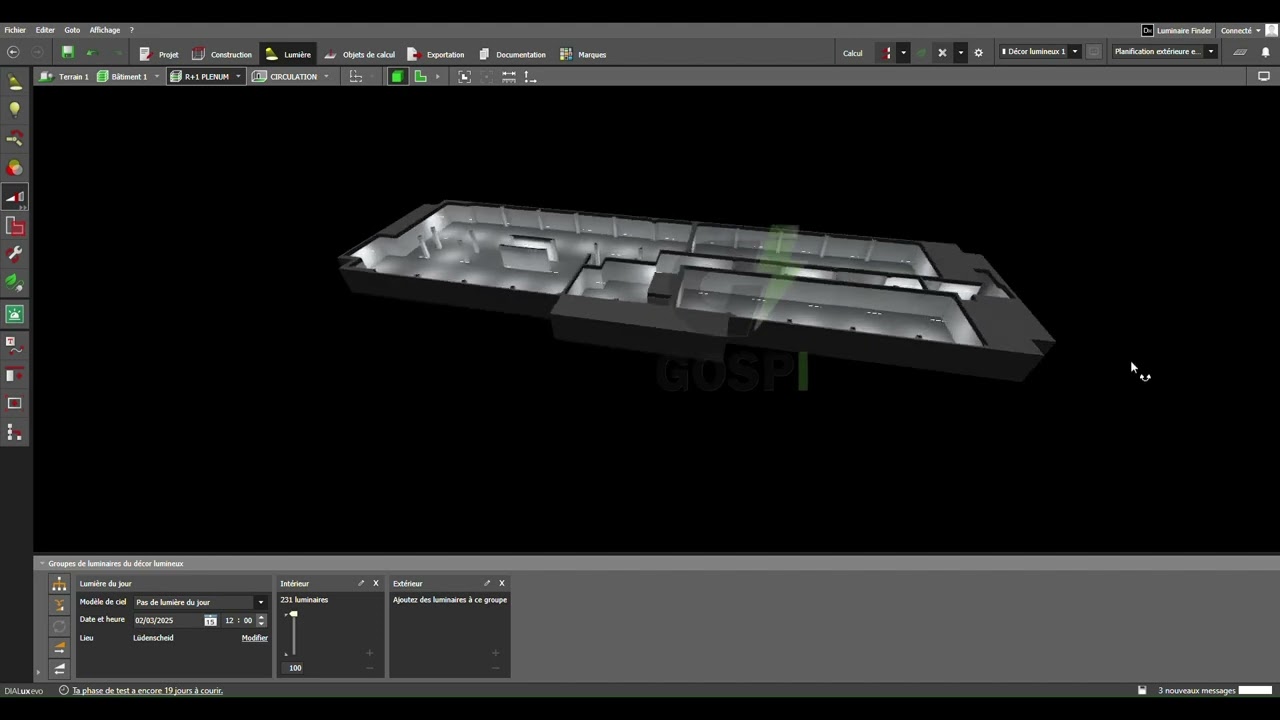Select Terrain 1 in the breadcrumb

click(64, 76)
